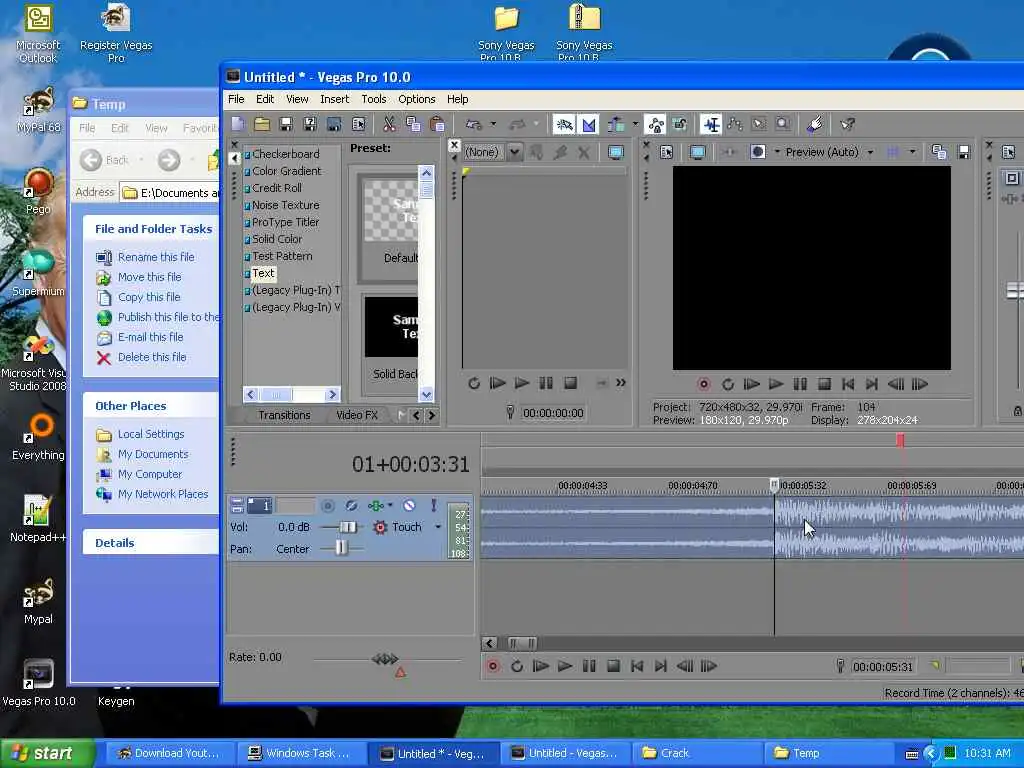Toggle Auto Ripple button
This screenshot has height=768, width=1024.
click(x=616, y=124)
